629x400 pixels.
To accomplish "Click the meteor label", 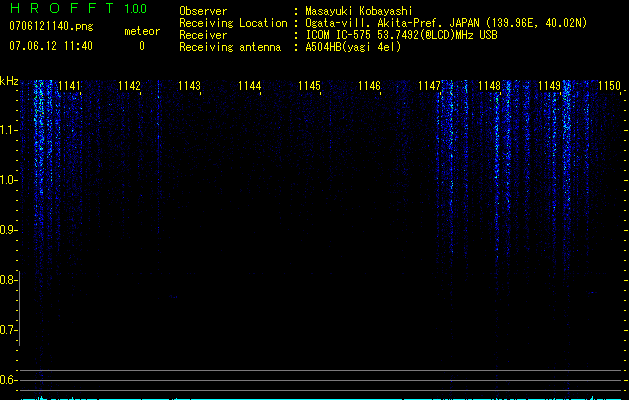I will point(142,31).
